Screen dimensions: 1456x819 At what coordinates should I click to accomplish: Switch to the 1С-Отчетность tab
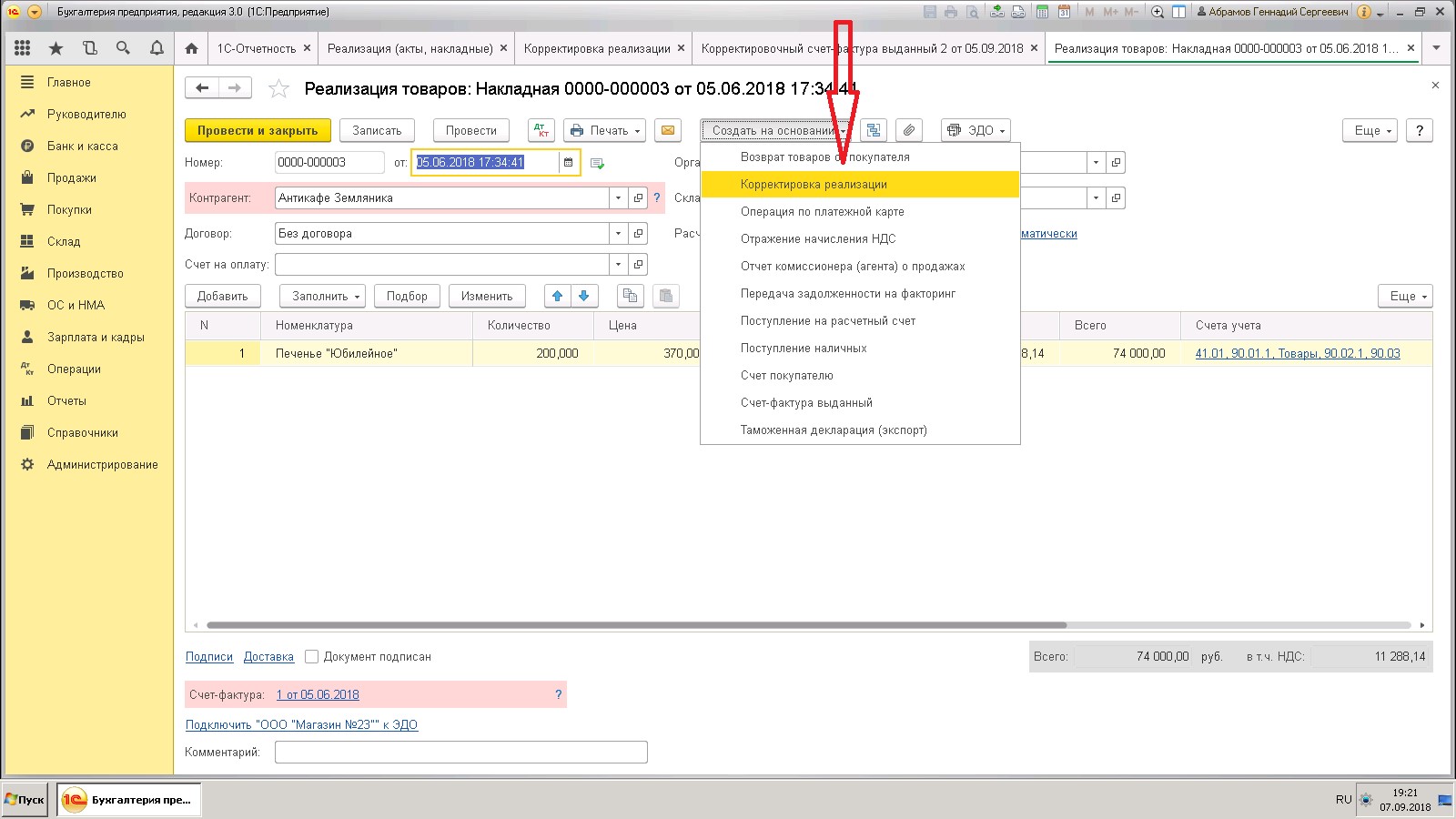coord(263,48)
